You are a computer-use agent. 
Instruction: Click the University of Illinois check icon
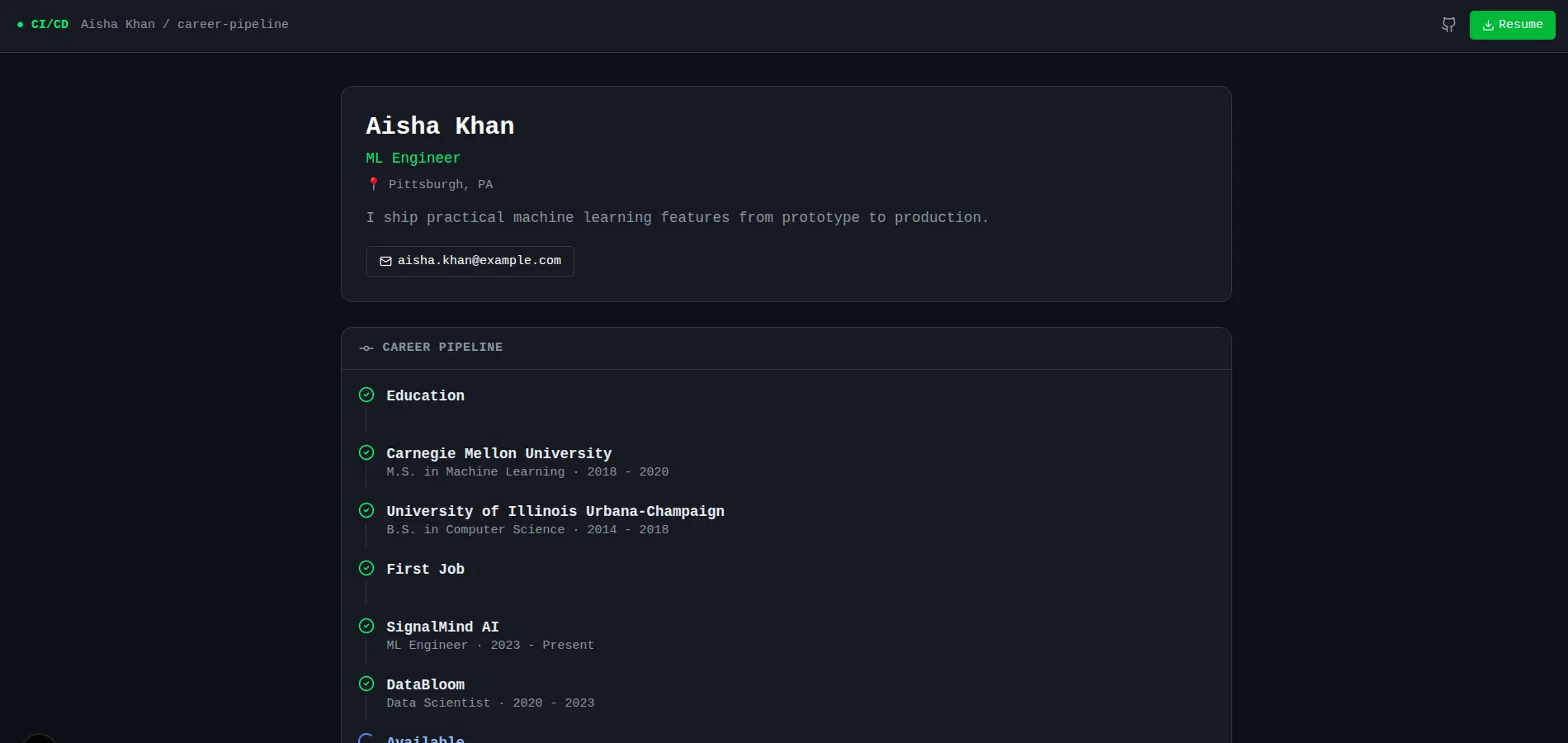[x=366, y=510]
